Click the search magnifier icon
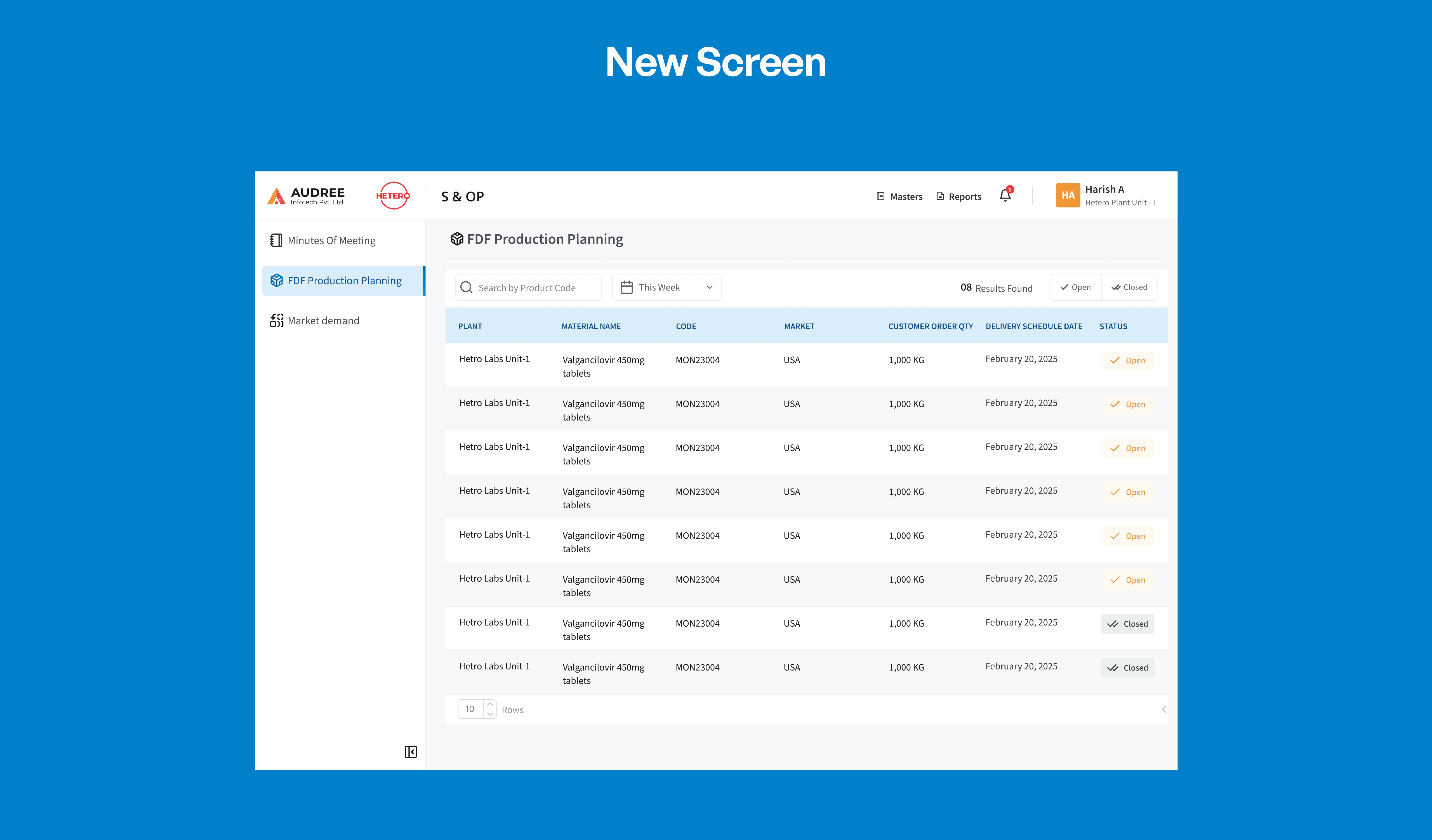Image resolution: width=1432 pixels, height=840 pixels. coord(467,287)
